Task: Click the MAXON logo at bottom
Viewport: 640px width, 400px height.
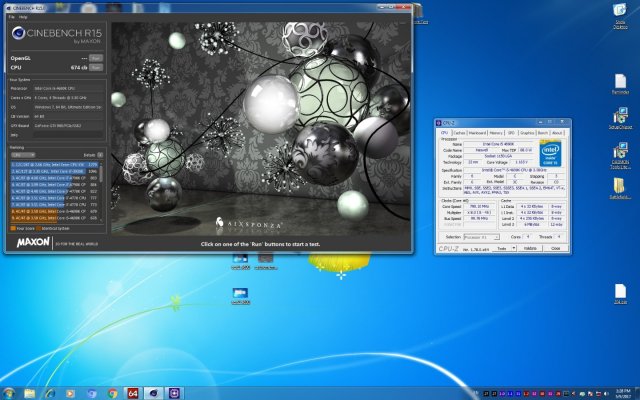Action: pyautogui.click(x=33, y=242)
